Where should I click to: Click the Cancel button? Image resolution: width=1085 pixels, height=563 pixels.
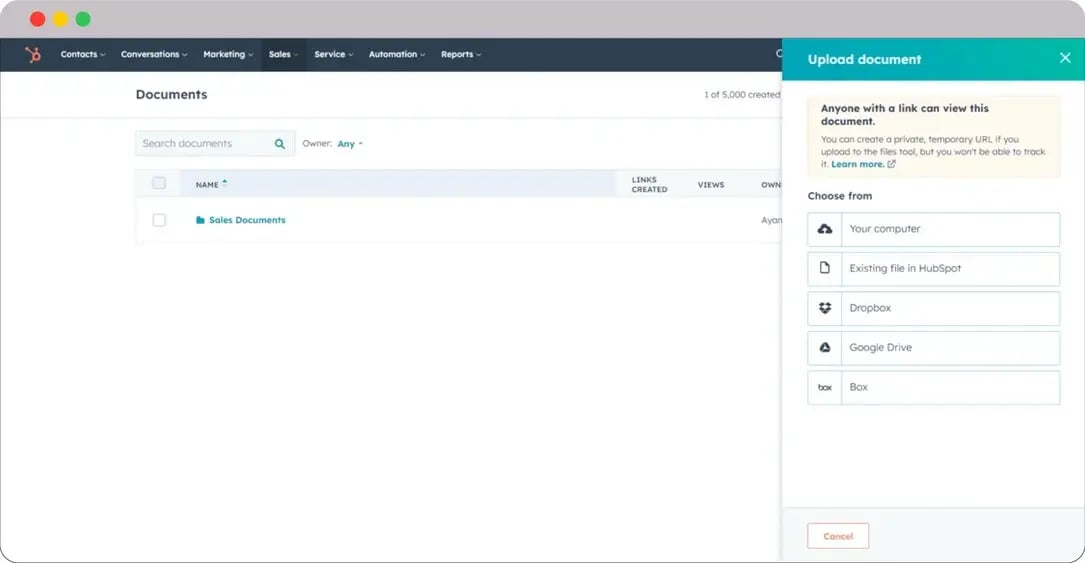838,536
